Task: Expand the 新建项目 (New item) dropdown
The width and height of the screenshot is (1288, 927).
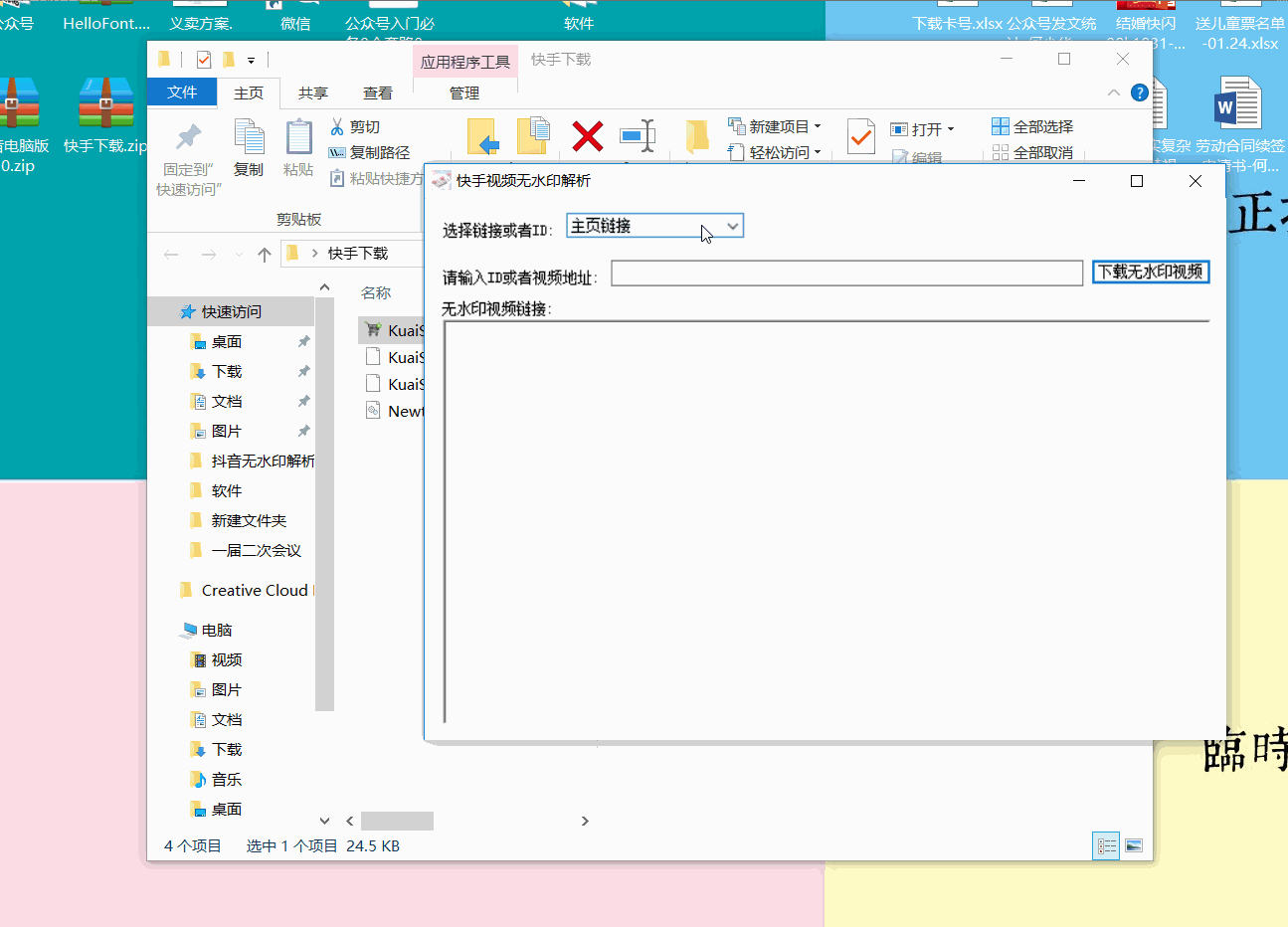Action: coord(818,127)
